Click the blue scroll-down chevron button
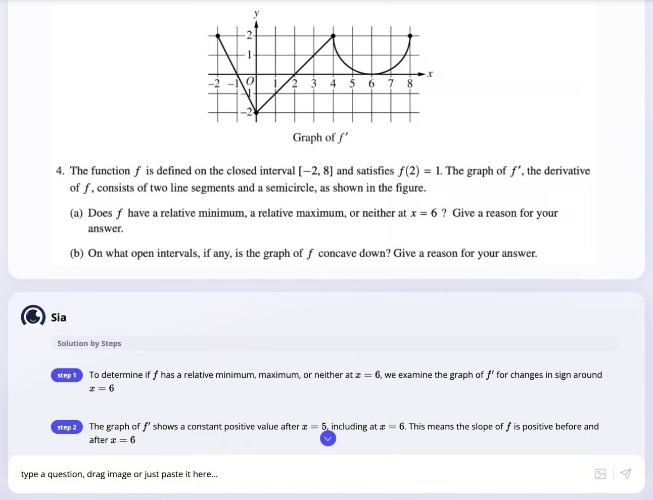The height and width of the screenshot is (500, 653). (x=328, y=438)
